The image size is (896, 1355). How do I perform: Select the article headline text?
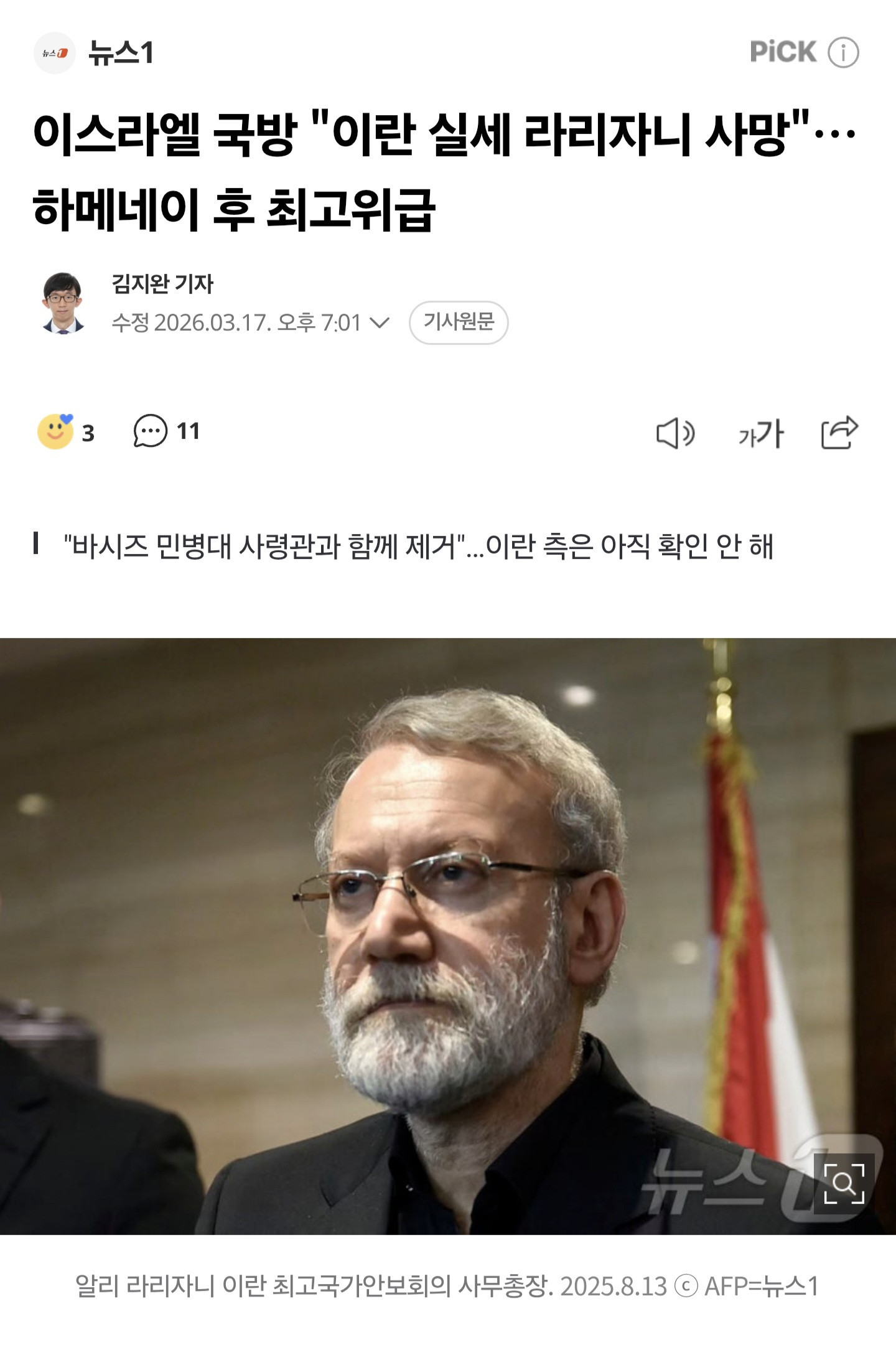click(x=445, y=171)
